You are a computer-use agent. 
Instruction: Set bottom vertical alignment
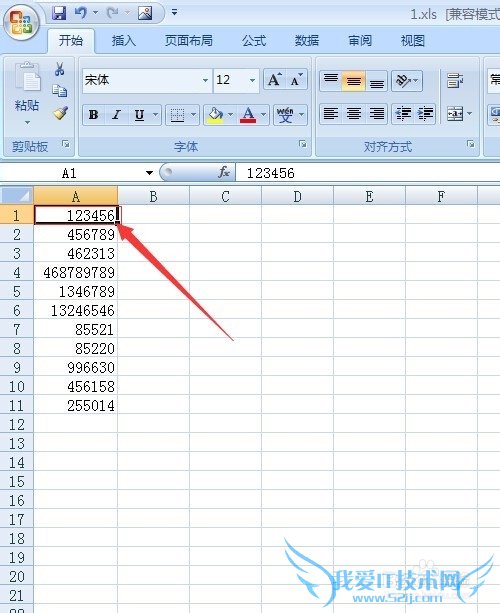(376, 81)
